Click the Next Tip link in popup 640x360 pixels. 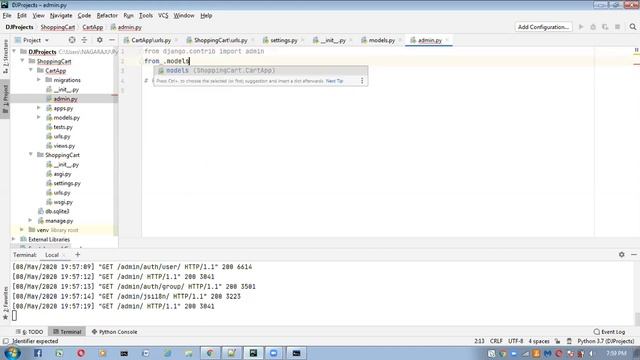(334, 81)
